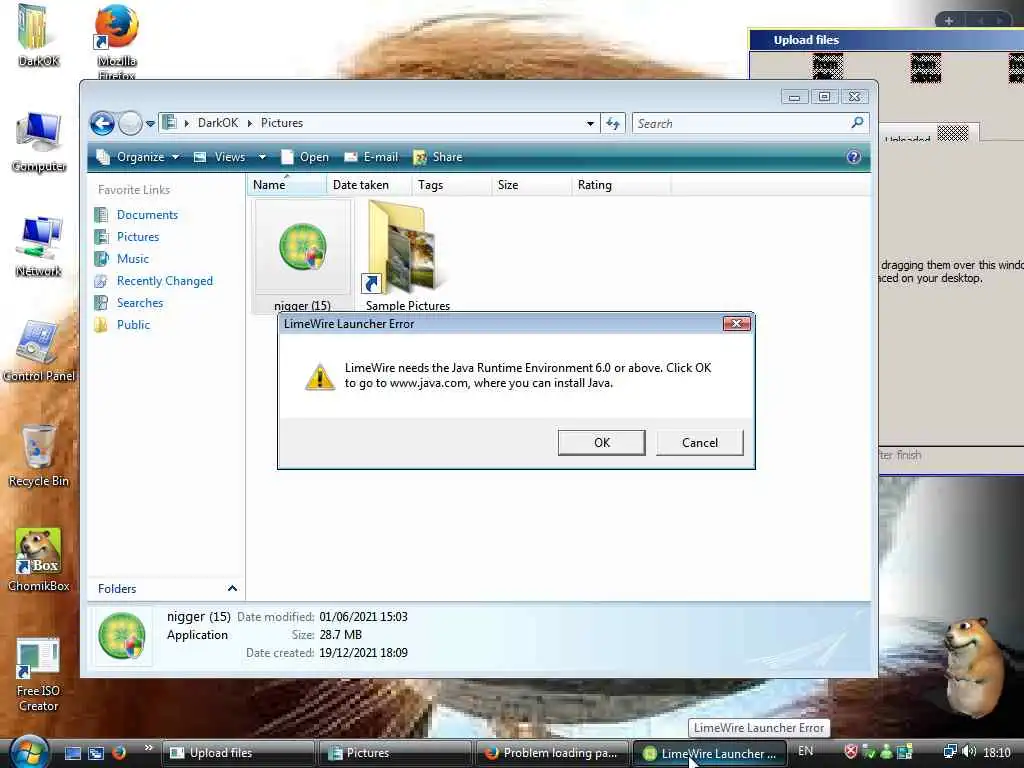Select the Recycle Bin desktop icon
Viewport: 1024px width, 768px height.
[x=39, y=455]
